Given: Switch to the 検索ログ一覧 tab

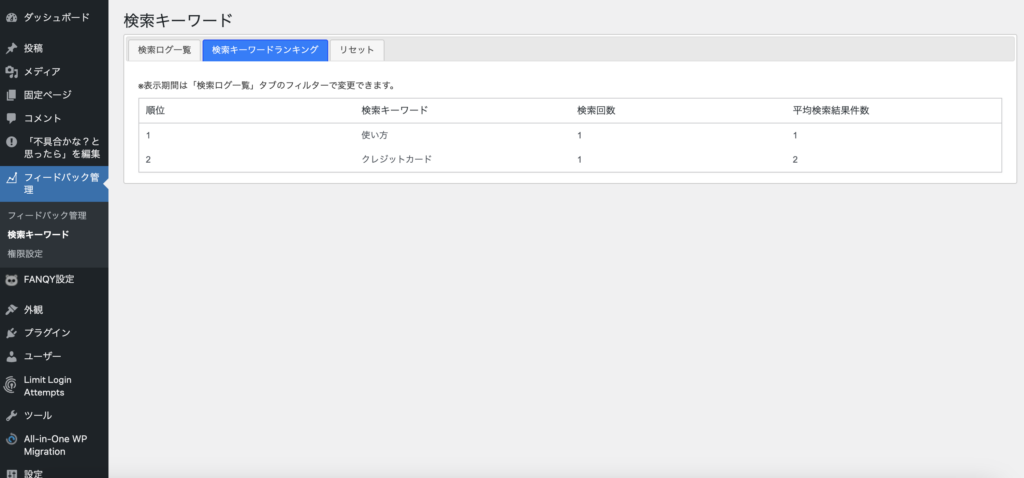Looking at the screenshot, I should pos(164,50).
